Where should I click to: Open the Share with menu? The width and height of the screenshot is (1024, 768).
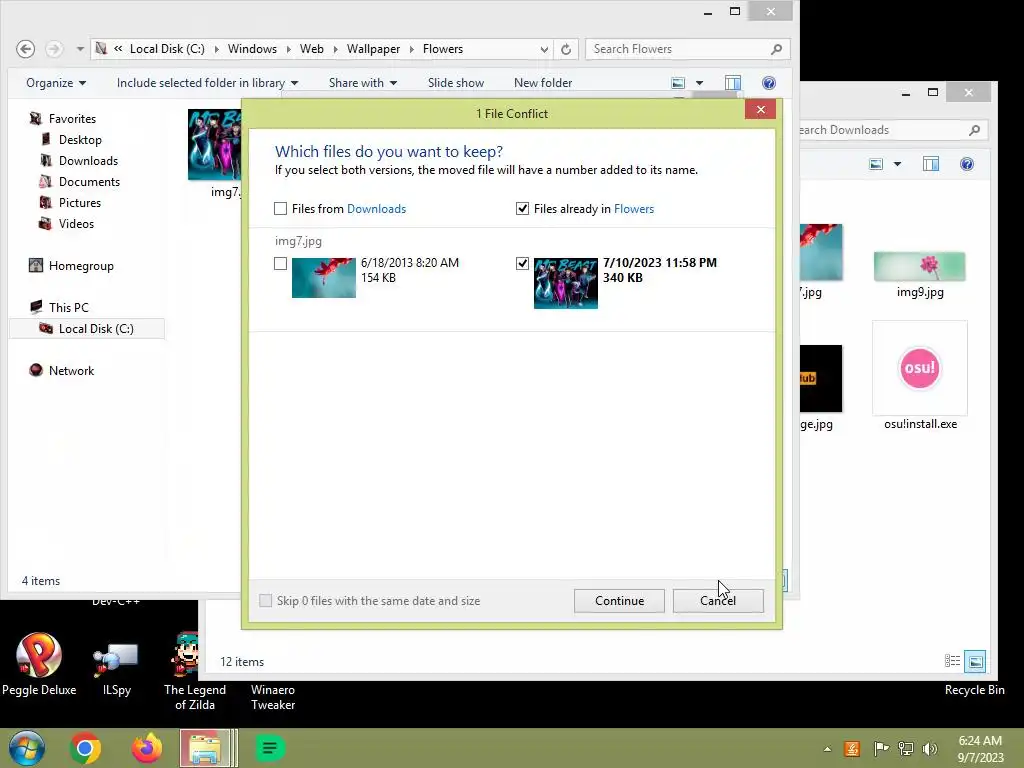pyautogui.click(x=362, y=83)
